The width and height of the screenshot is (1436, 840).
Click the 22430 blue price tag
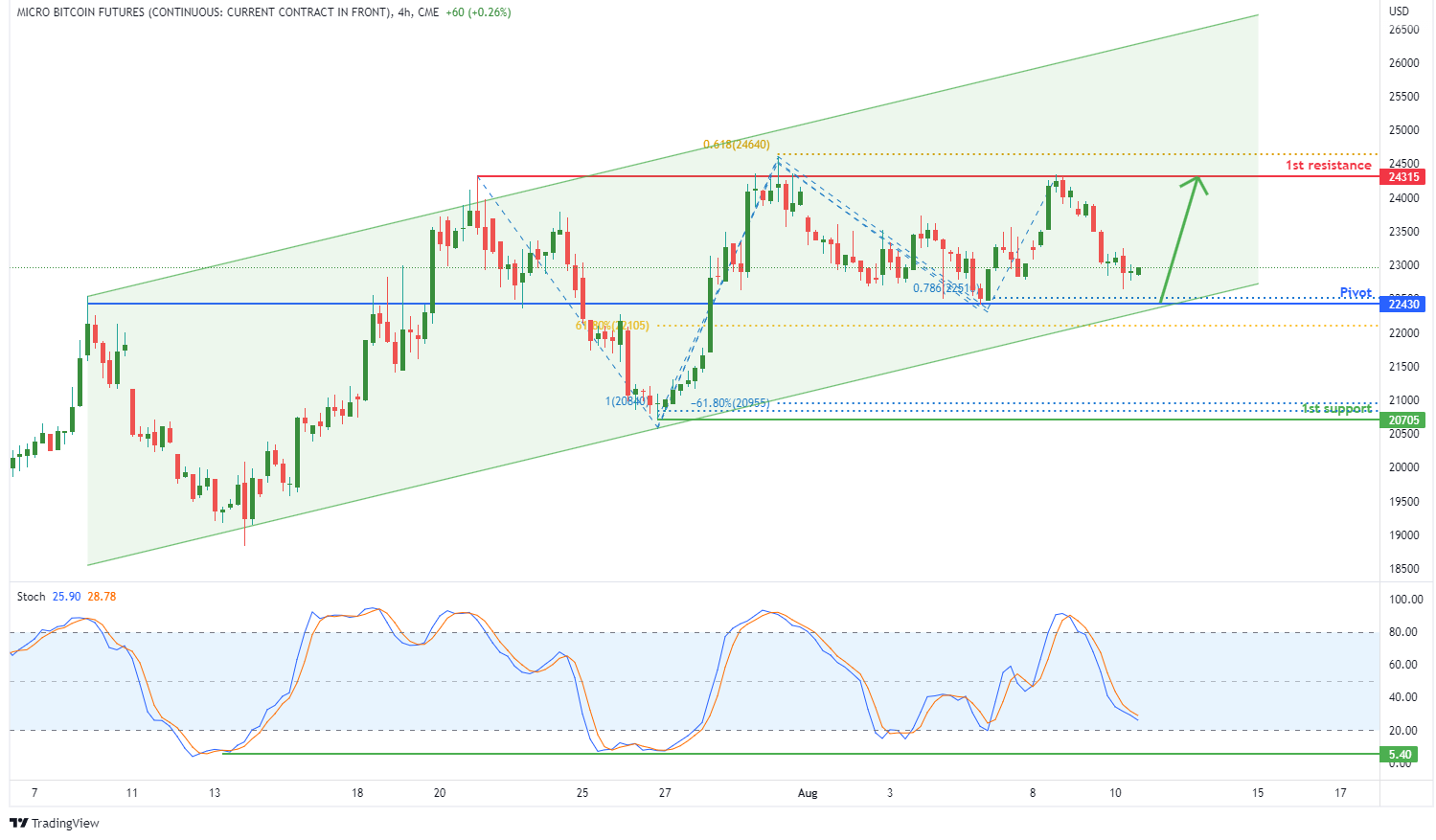pyautogui.click(x=1403, y=305)
